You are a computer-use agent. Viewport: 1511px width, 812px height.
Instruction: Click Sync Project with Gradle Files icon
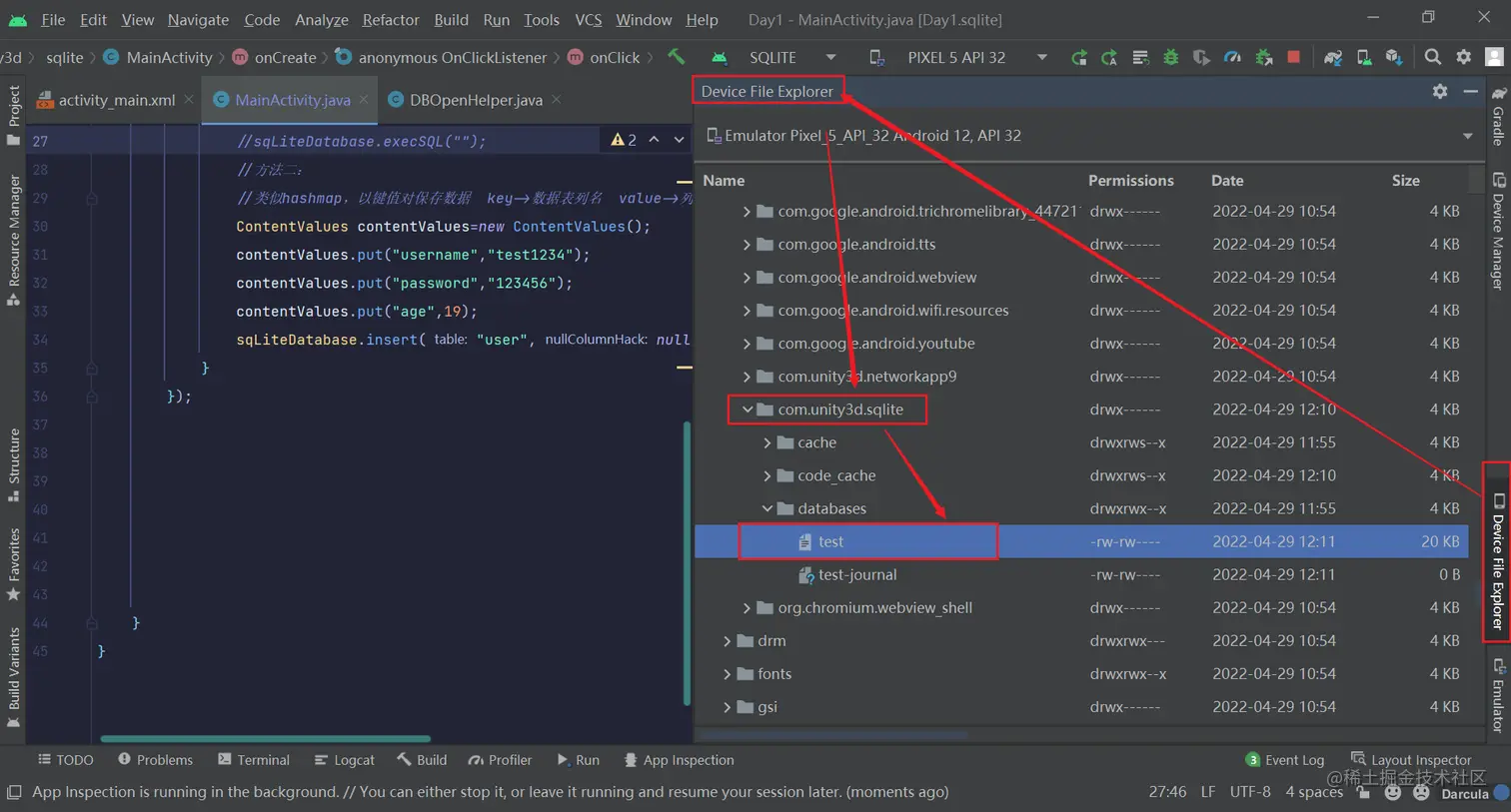click(x=1333, y=58)
